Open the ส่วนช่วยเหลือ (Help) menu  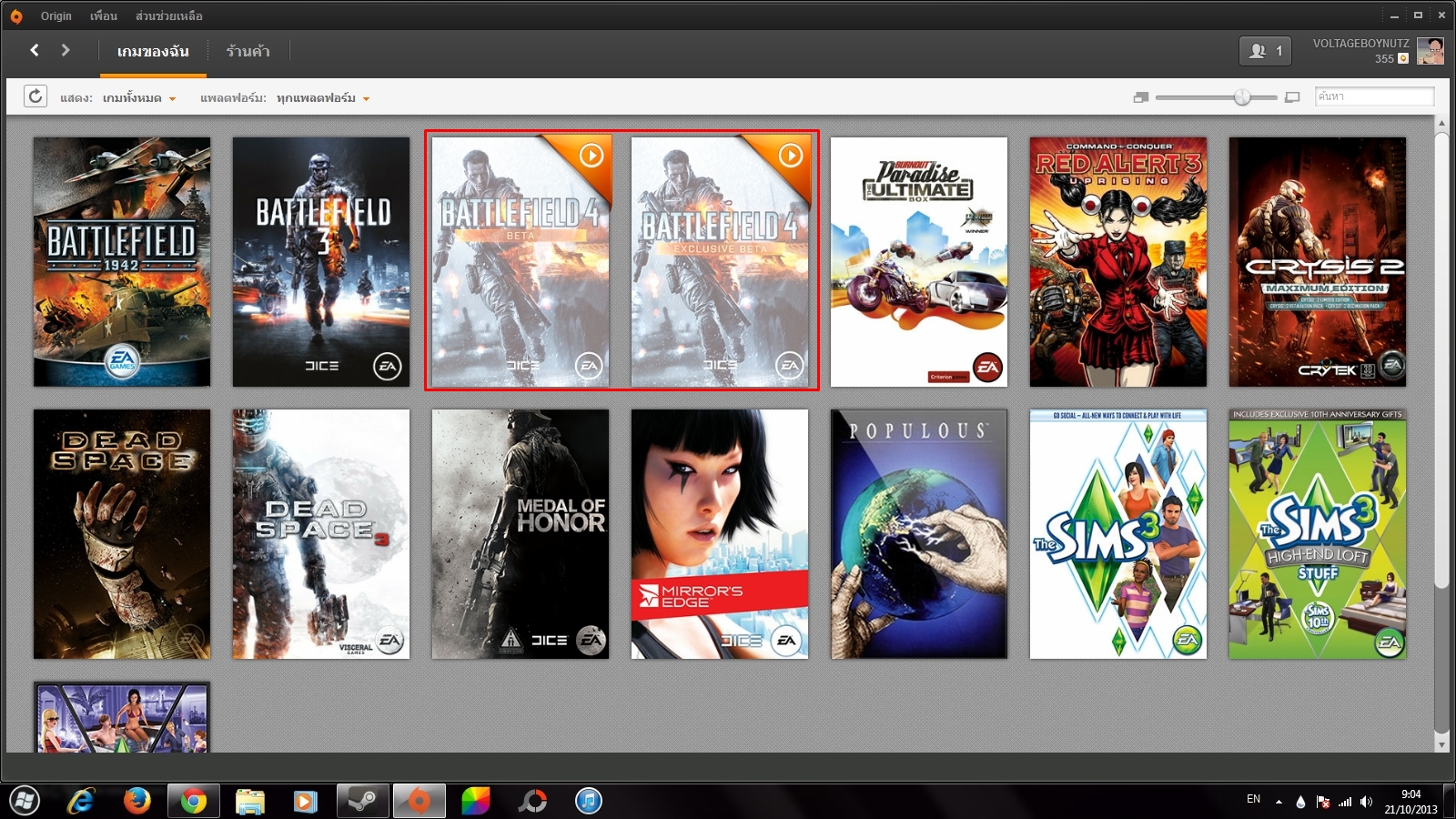tap(169, 16)
